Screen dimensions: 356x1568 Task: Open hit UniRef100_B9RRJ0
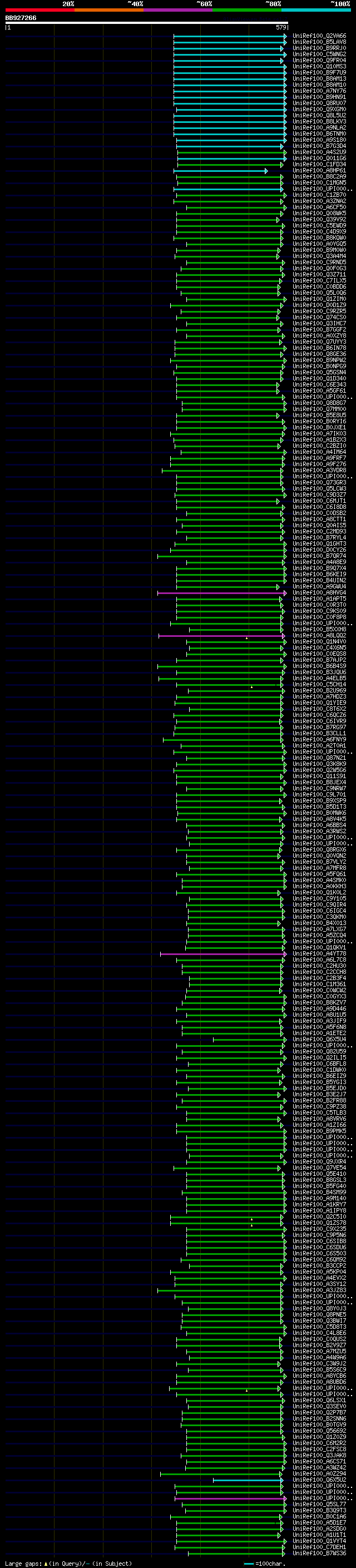(319, 48)
